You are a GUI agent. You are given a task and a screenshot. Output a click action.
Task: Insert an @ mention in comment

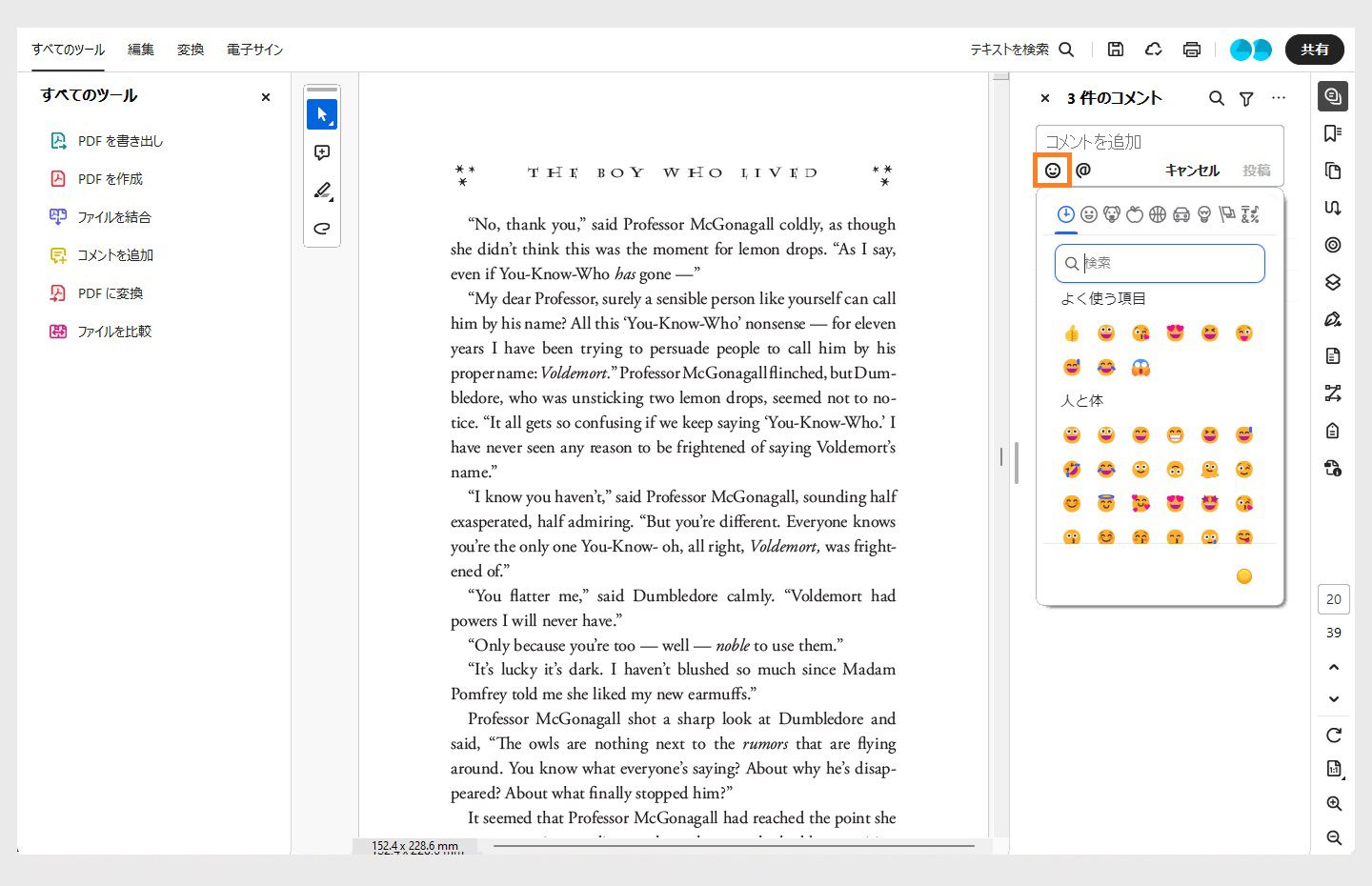click(x=1084, y=170)
